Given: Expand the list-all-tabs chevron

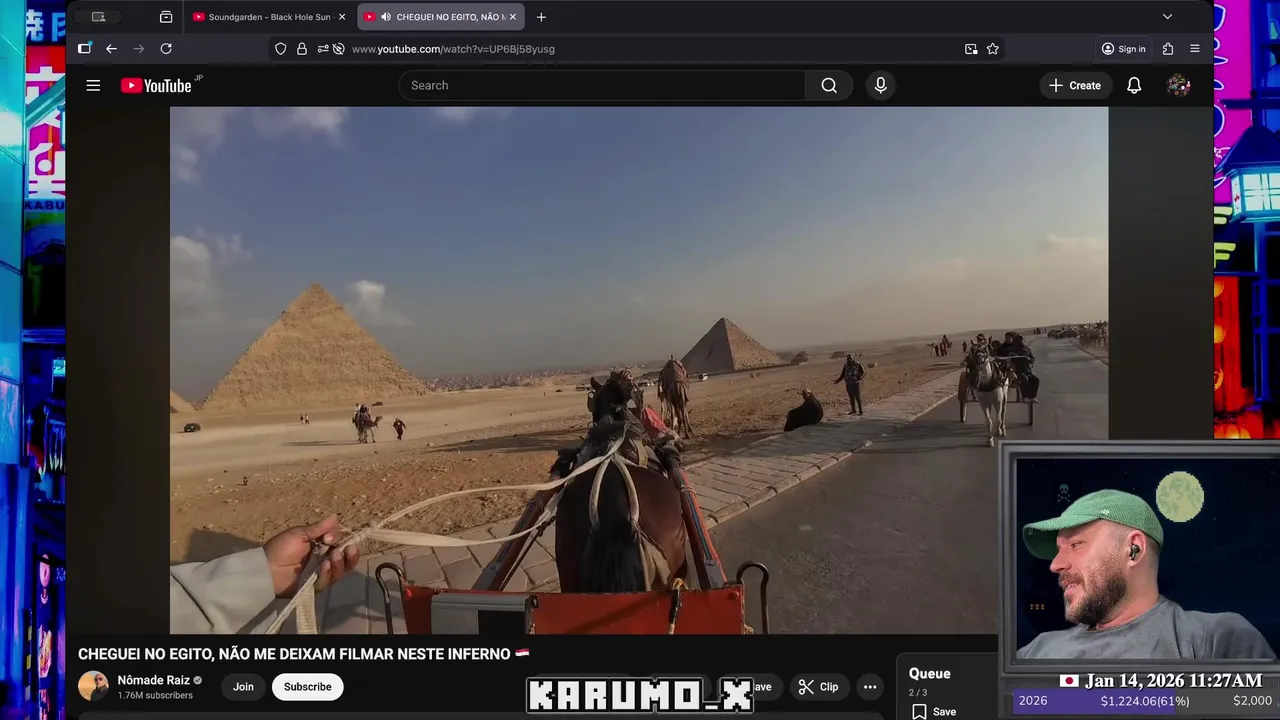Looking at the screenshot, I should pyautogui.click(x=1167, y=17).
